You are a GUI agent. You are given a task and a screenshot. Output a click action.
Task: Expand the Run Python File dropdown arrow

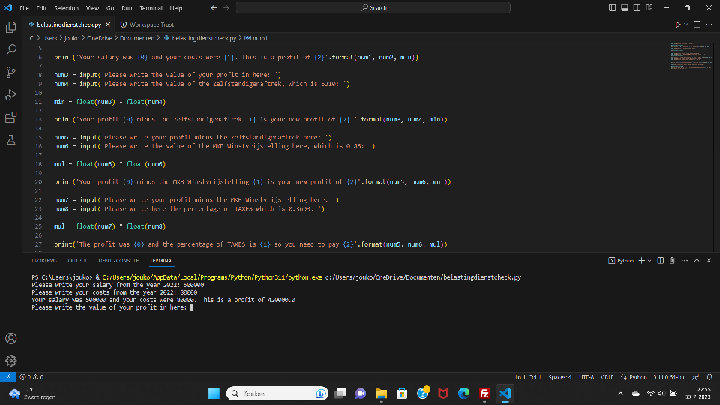pyautogui.click(x=684, y=22)
